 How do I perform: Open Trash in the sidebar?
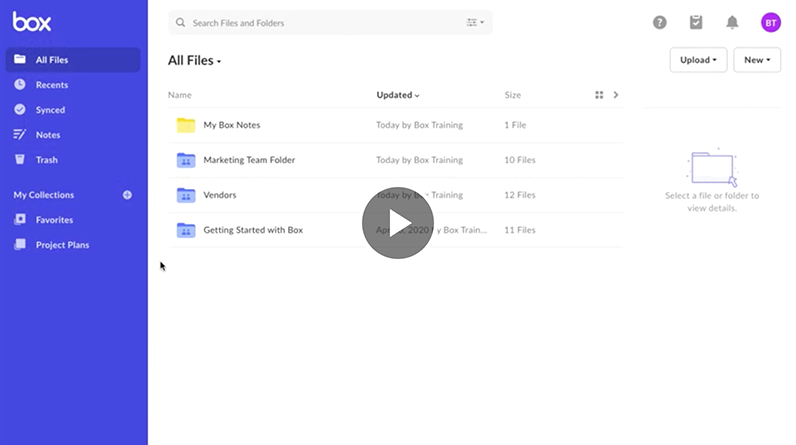coord(46,160)
